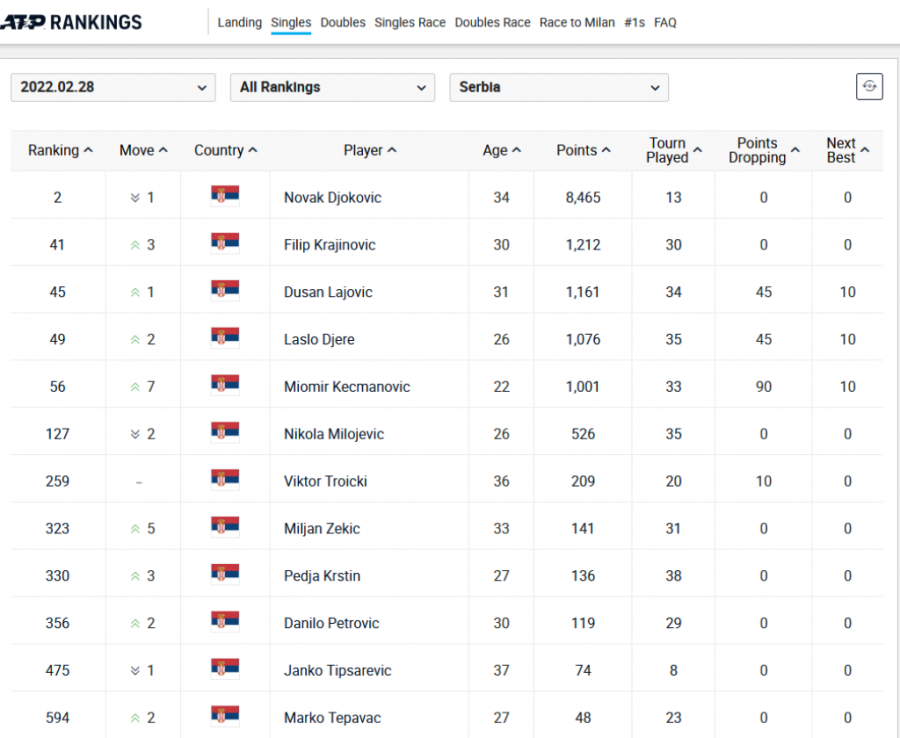Toggle sorting on Move column
This screenshot has width=900, height=738.
point(143,150)
